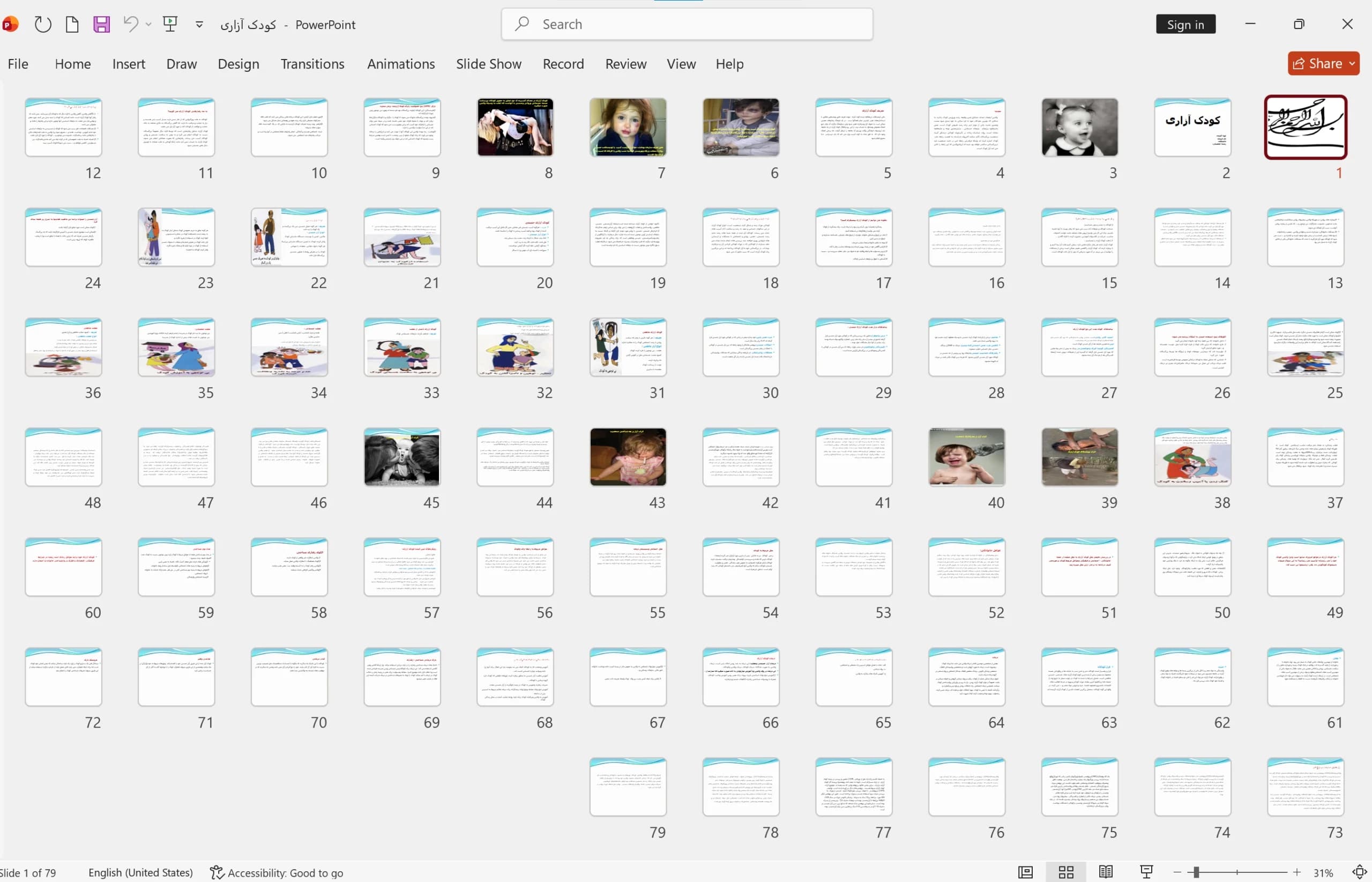This screenshot has width=1372, height=882.
Task: Open the File menu
Action: [x=18, y=64]
